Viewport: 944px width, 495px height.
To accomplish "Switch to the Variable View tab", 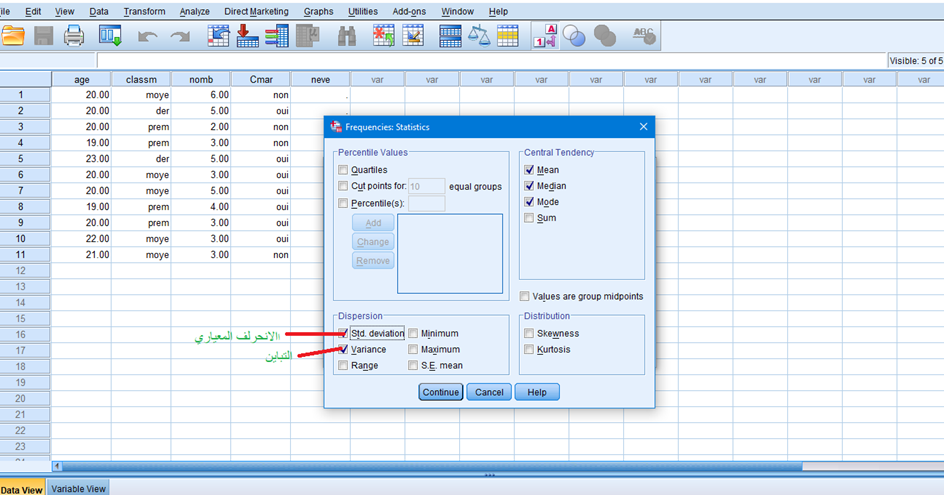I will [x=79, y=489].
